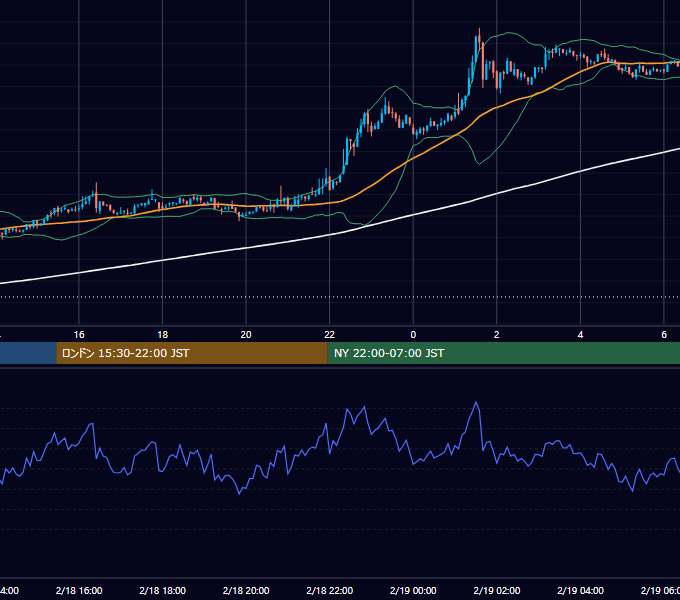Click the 2/18 20:00 label on oscillator axis

tap(246, 590)
